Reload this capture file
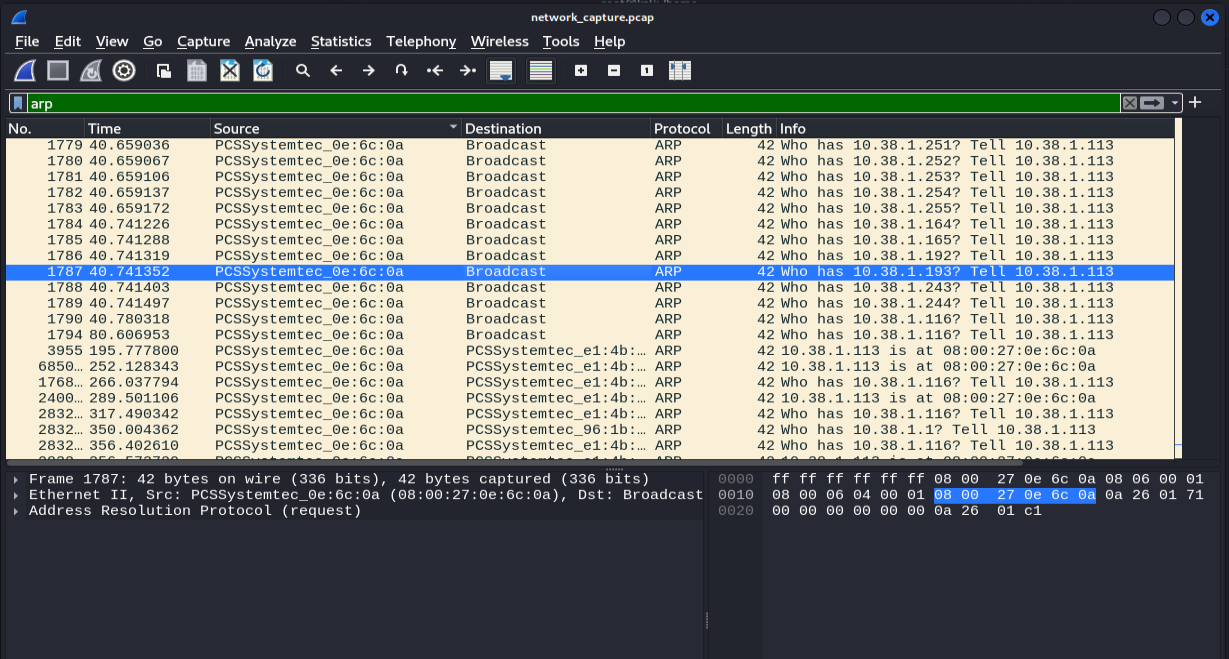The width and height of the screenshot is (1229, 659). [263, 71]
